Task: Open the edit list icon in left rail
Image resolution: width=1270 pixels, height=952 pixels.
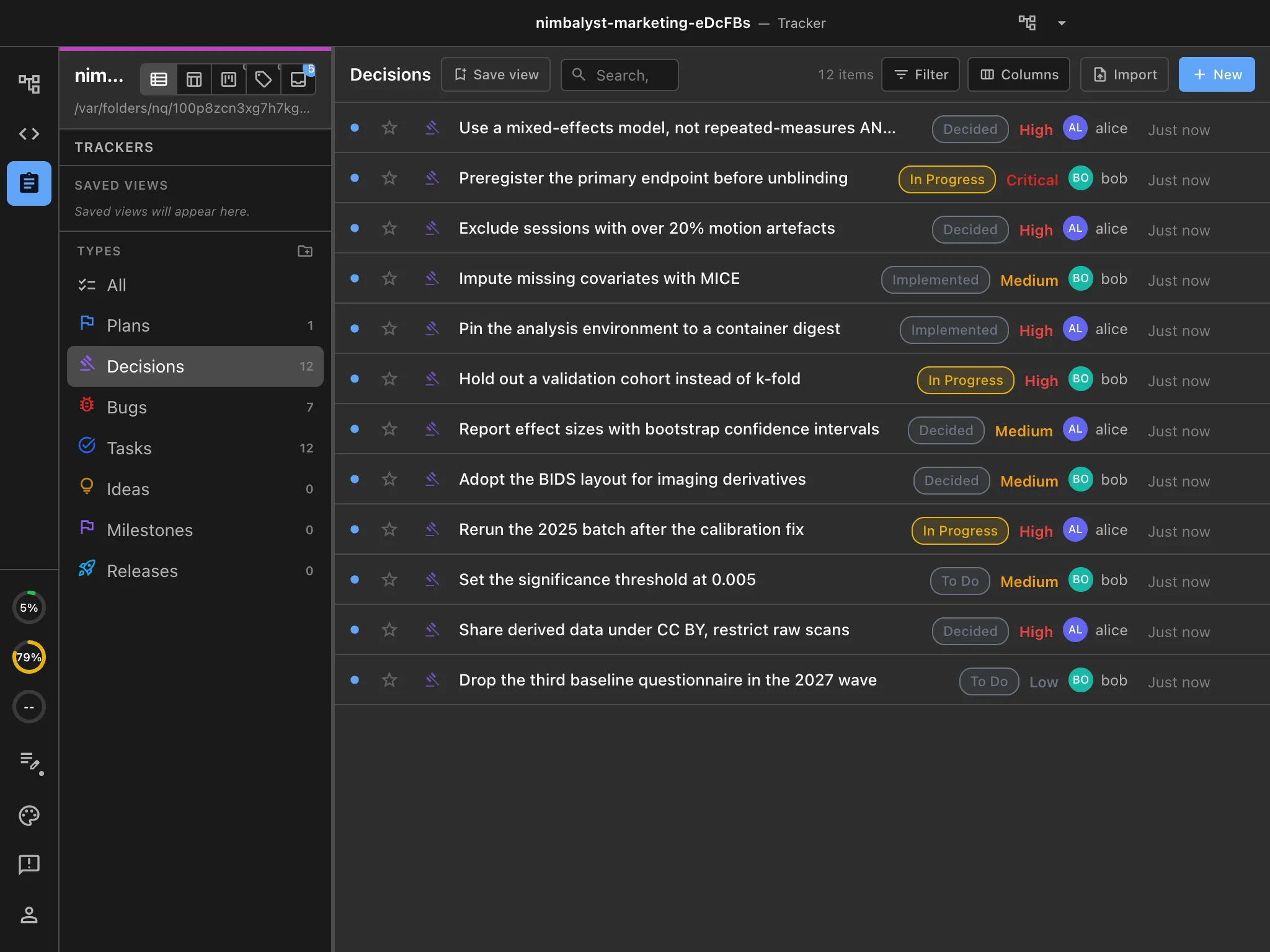Action: pyautogui.click(x=30, y=762)
